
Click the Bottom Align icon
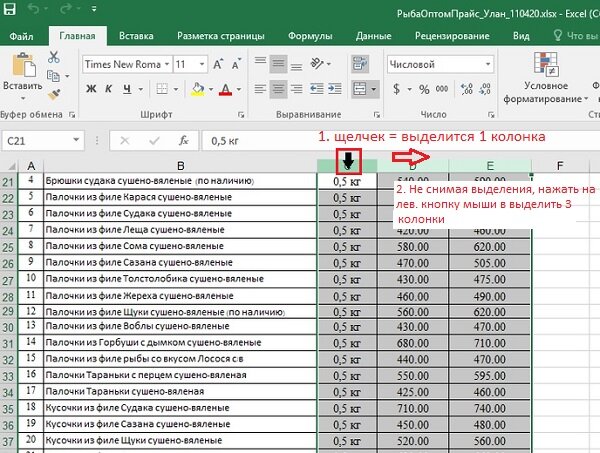tap(296, 65)
